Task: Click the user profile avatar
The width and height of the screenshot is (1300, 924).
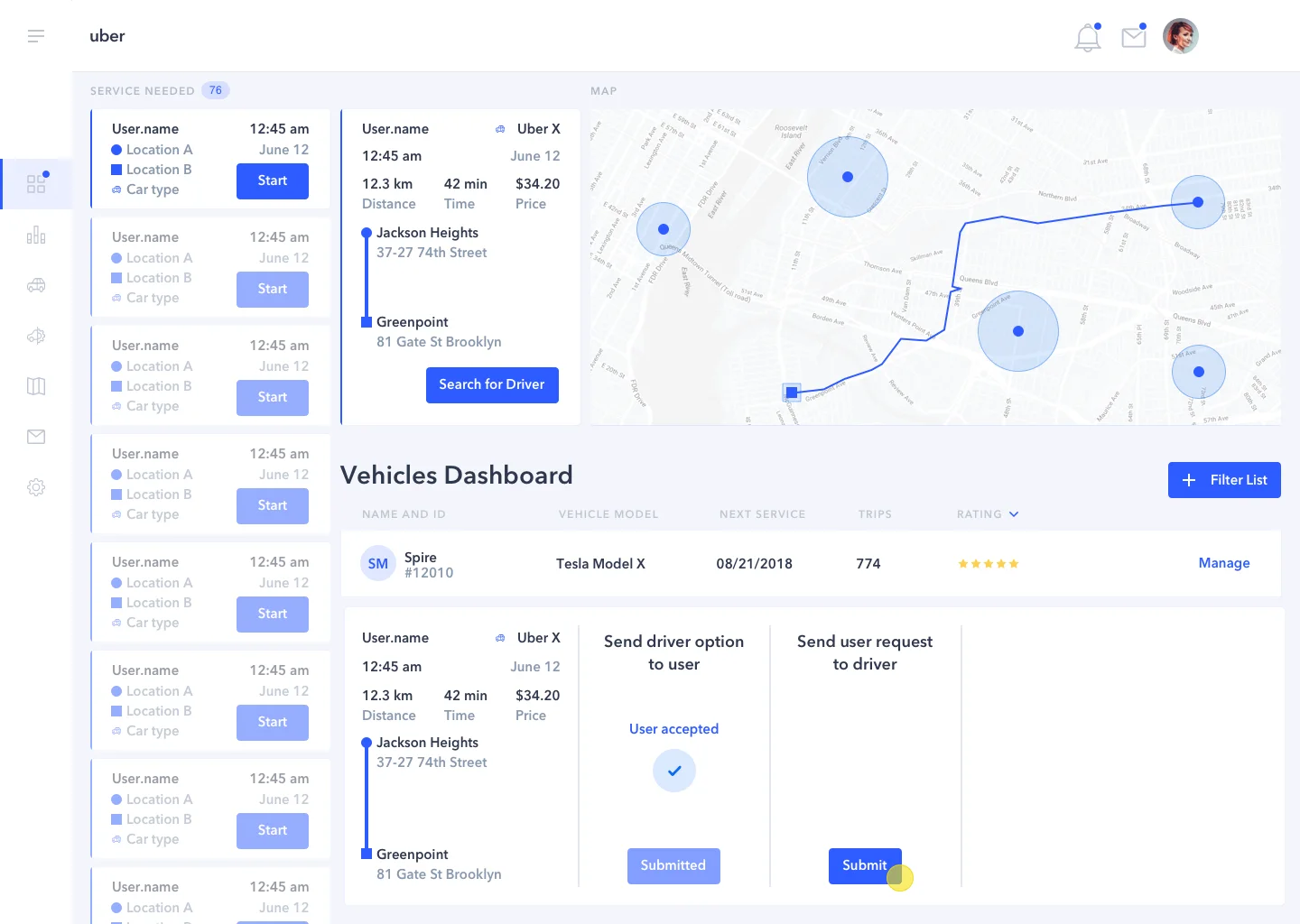Action: pyautogui.click(x=1181, y=36)
